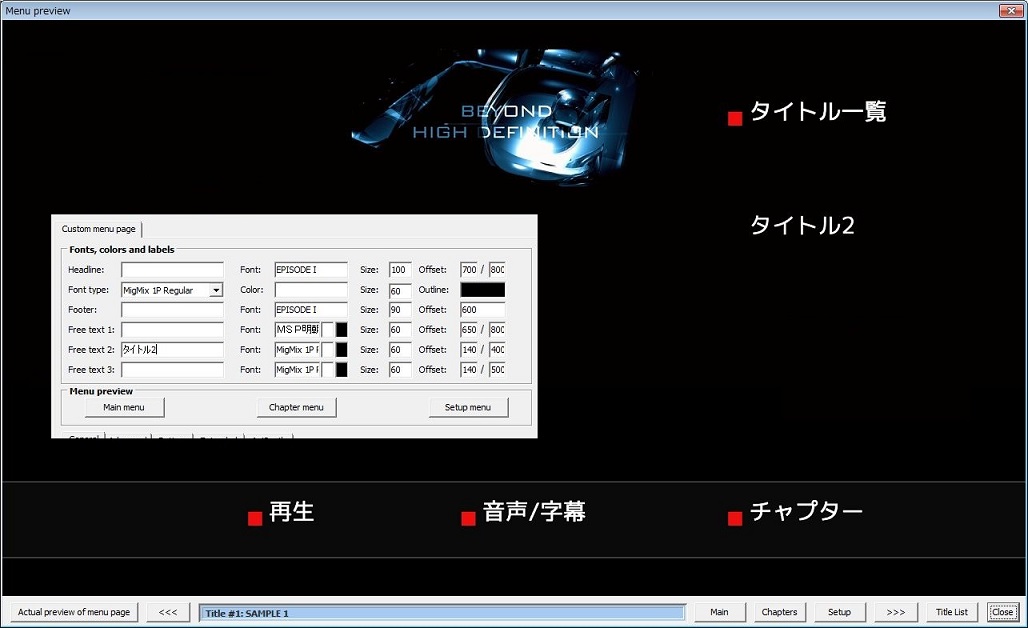Image resolution: width=1028 pixels, height=628 pixels.
Task: Click the Free text 2 Size field
Action: coord(400,349)
